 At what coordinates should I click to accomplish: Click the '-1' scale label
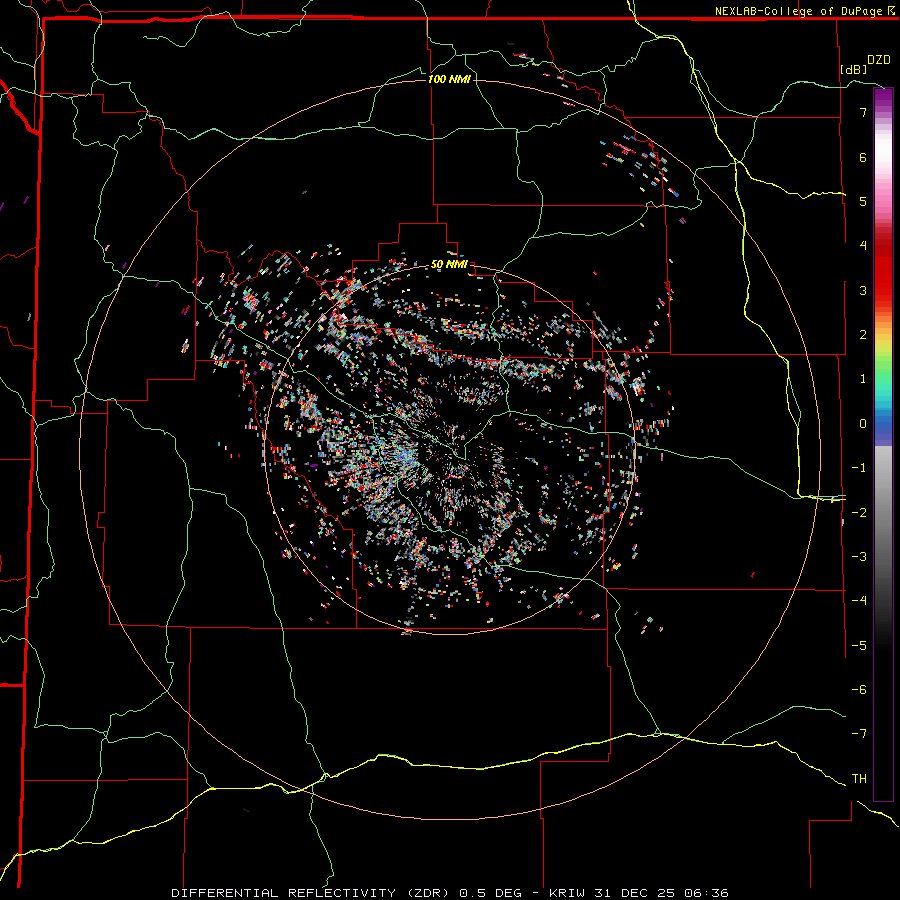[x=859, y=468]
